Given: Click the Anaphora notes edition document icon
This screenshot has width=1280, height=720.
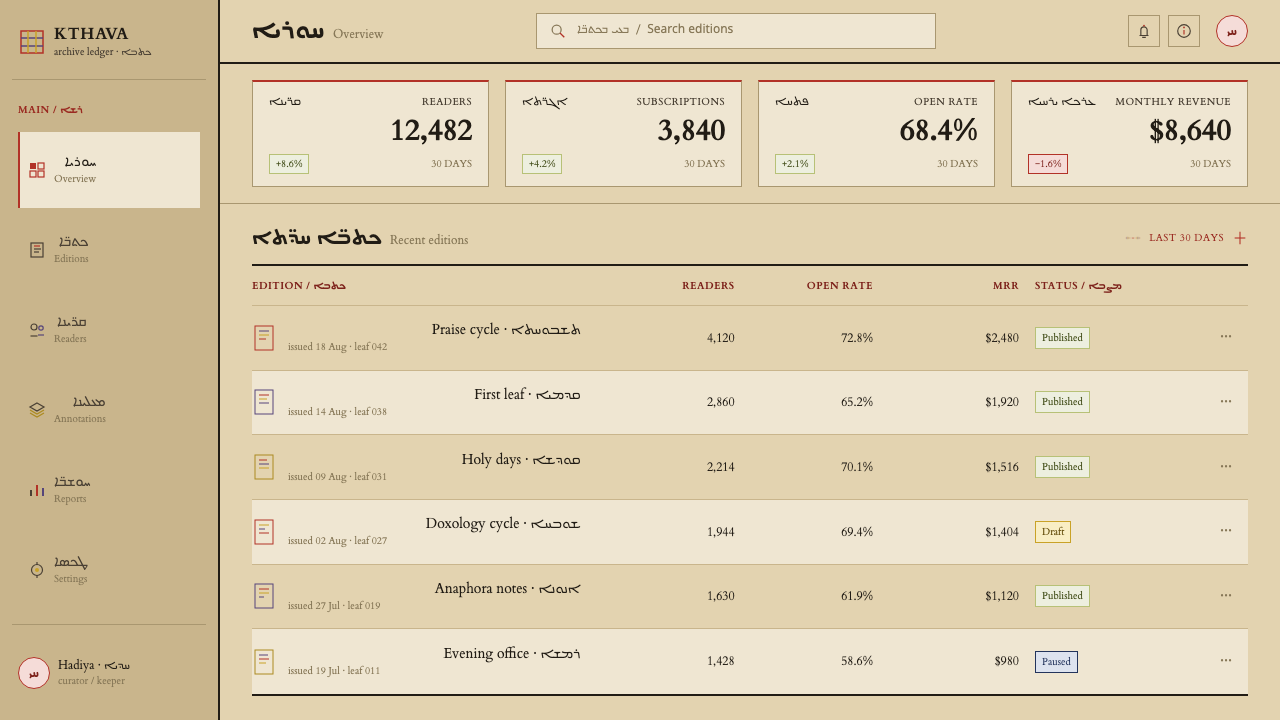Looking at the screenshot, I should click(x=264, y=596).
